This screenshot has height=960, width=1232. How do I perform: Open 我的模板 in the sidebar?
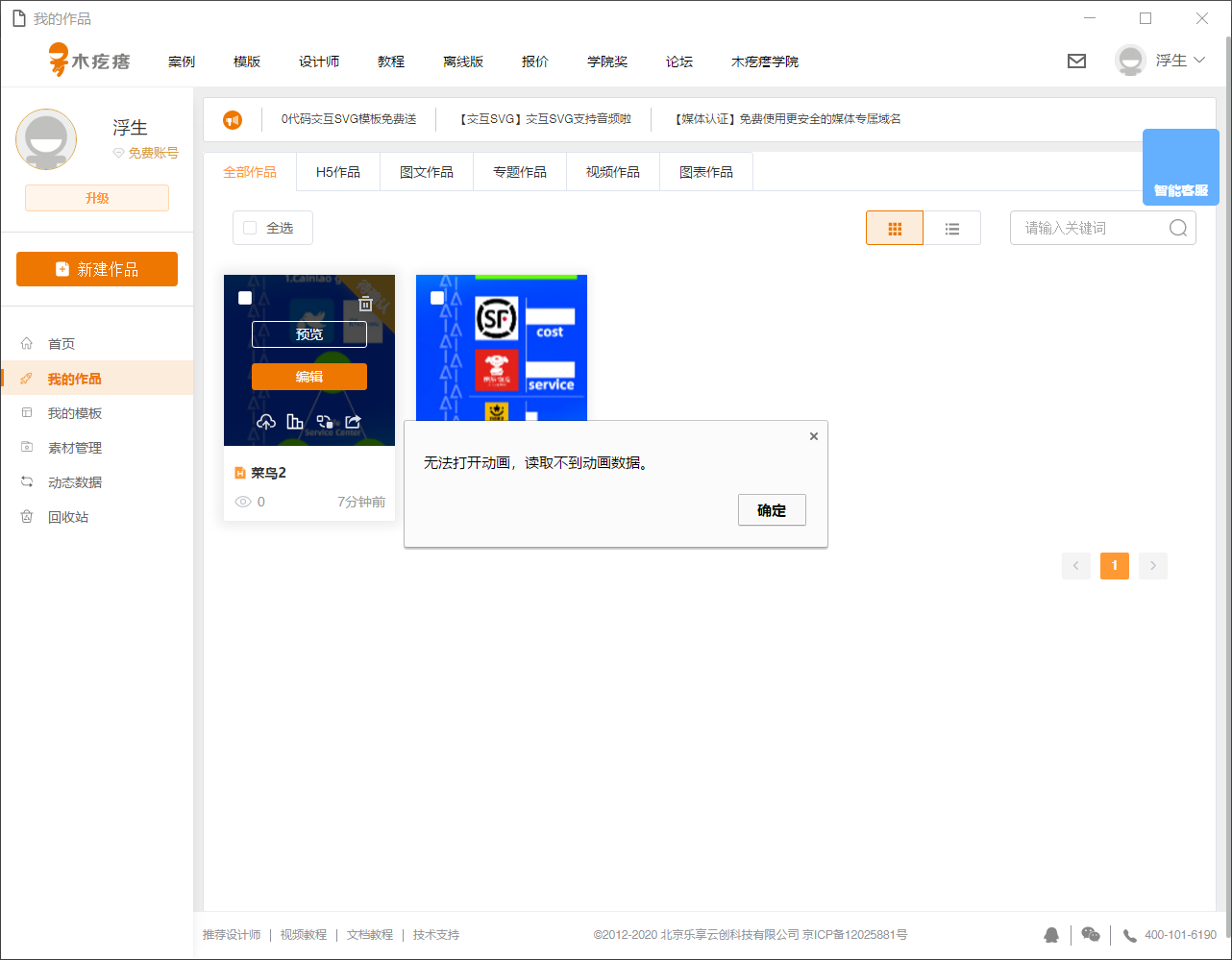point(97,413)
